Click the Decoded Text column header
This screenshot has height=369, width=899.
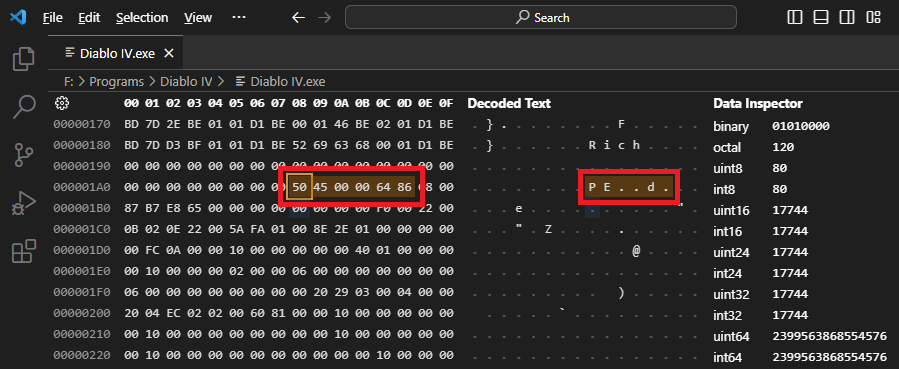509,104
